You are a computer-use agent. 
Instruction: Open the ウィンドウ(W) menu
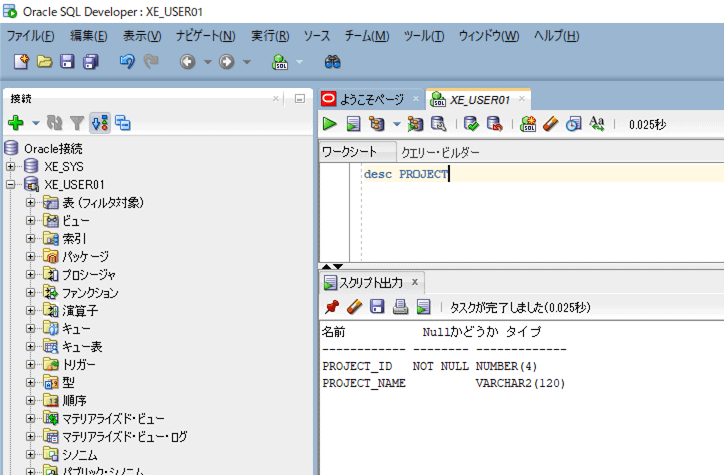(489, 36)
